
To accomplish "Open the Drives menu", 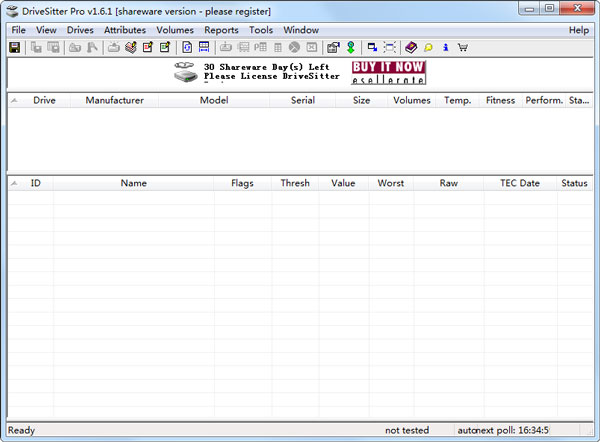I will click(80, 30).
